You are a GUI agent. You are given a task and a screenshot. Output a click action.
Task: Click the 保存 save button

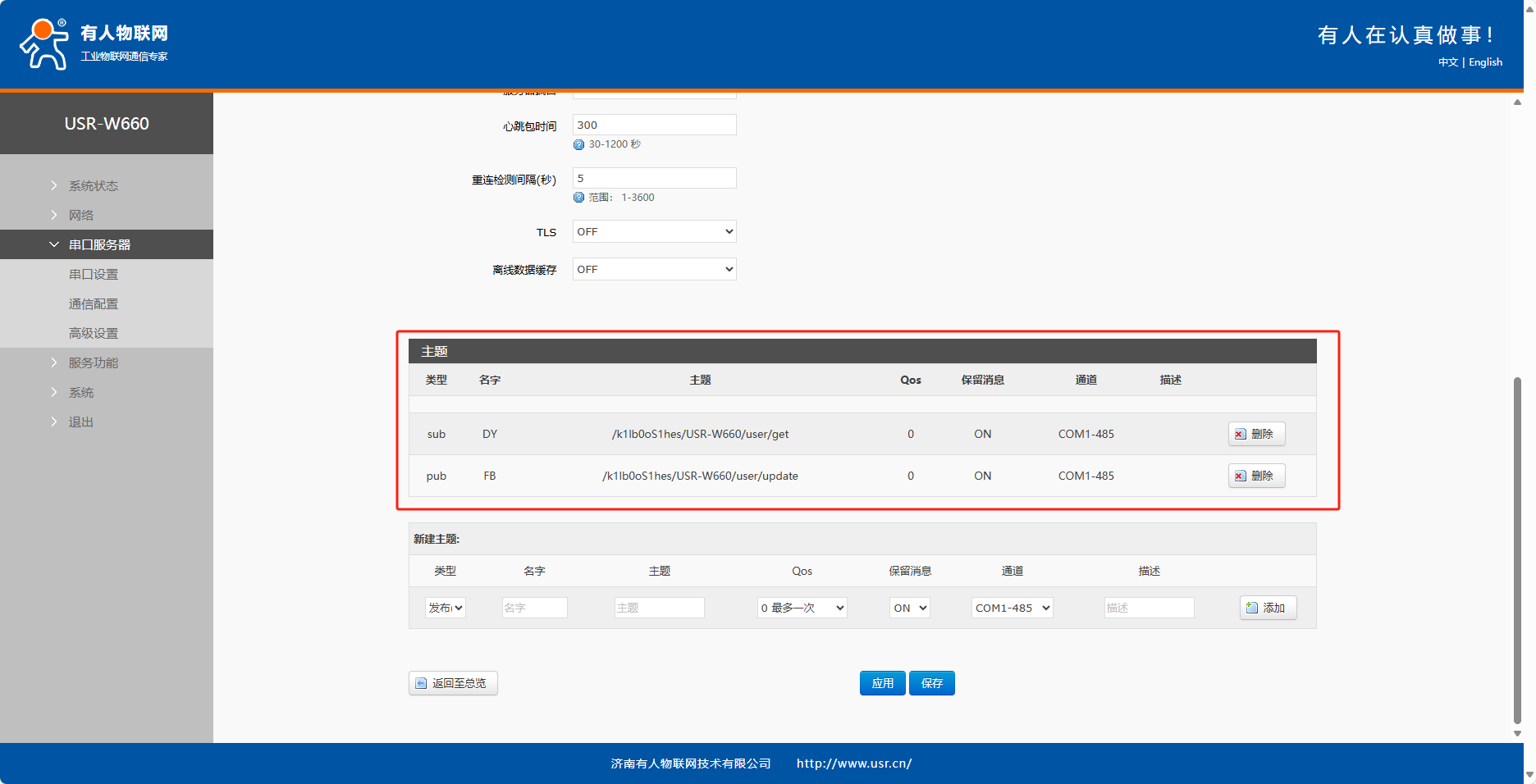pos(931,683)
